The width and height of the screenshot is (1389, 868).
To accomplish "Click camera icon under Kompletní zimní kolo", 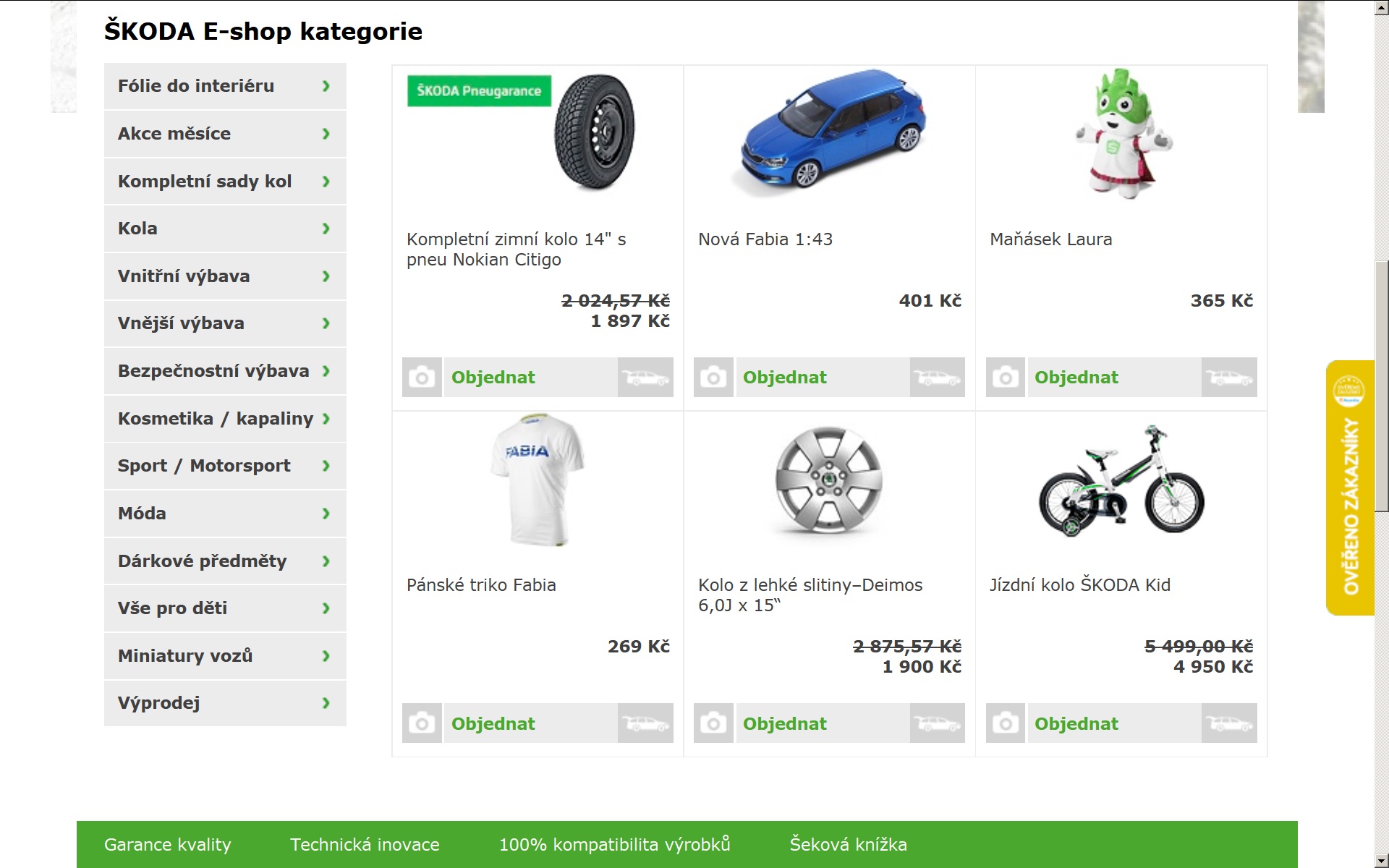I will point(422,377).
